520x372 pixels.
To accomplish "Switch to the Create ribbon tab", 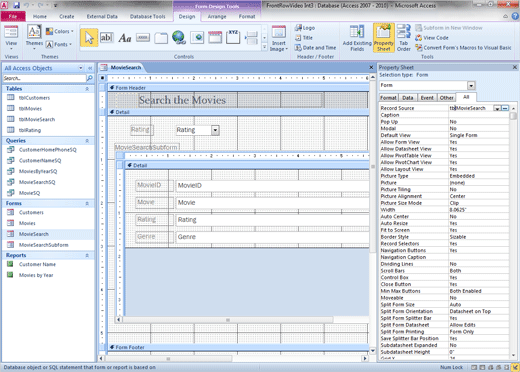I will (x=67, y=16).
